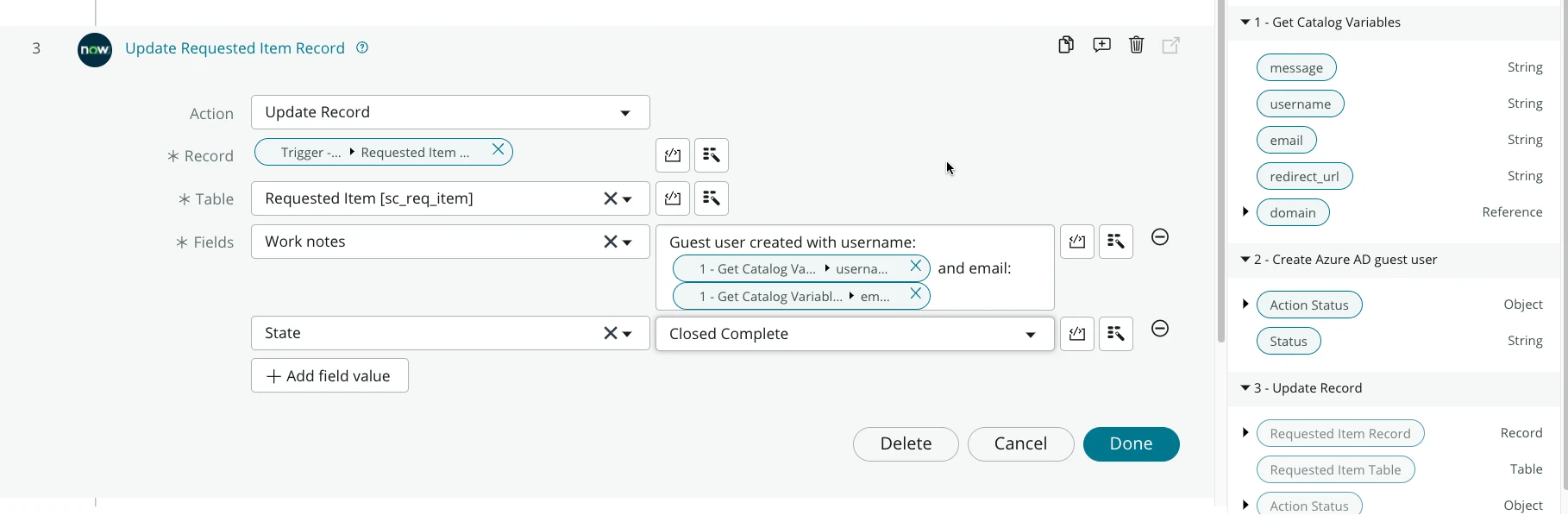Click the Done button
This screenshot has width=1568, height=528.
pos(1131,444)
